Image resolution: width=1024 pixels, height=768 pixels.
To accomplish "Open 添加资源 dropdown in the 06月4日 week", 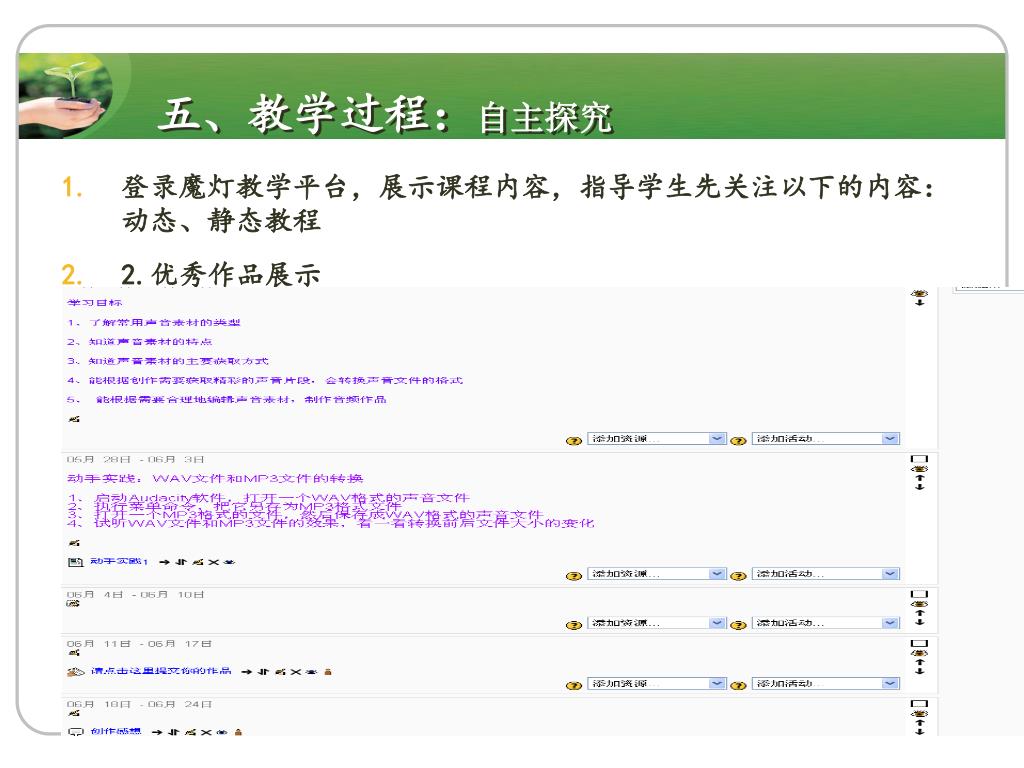I will (656, 622).
